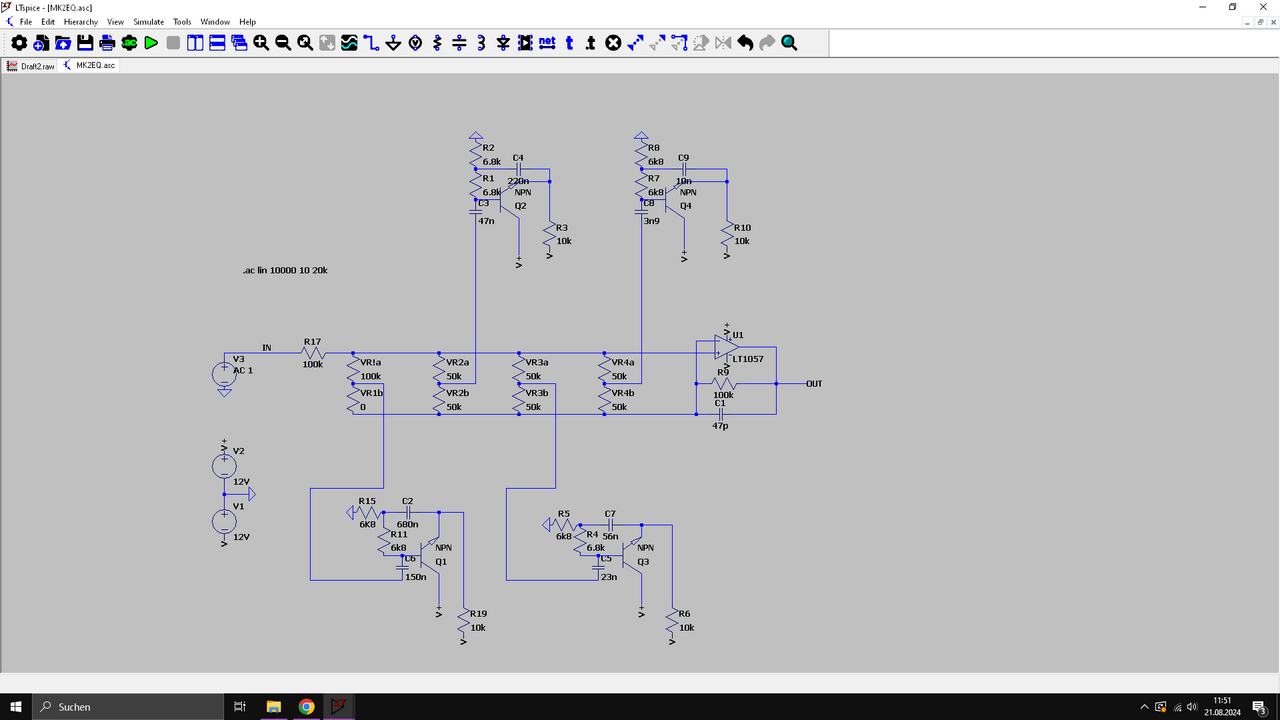1280x720 pixels.
Task: Switch to the Draft2.raw tab
Action: (x=31, y=65)
